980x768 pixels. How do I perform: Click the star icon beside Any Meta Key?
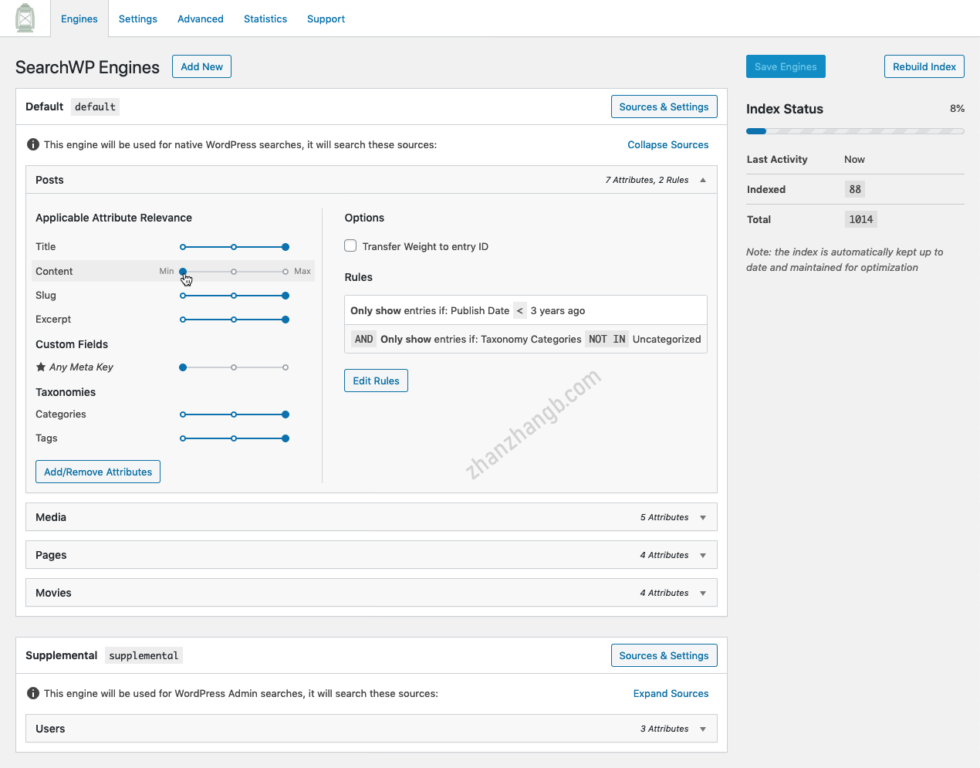(x=41, y=367)
